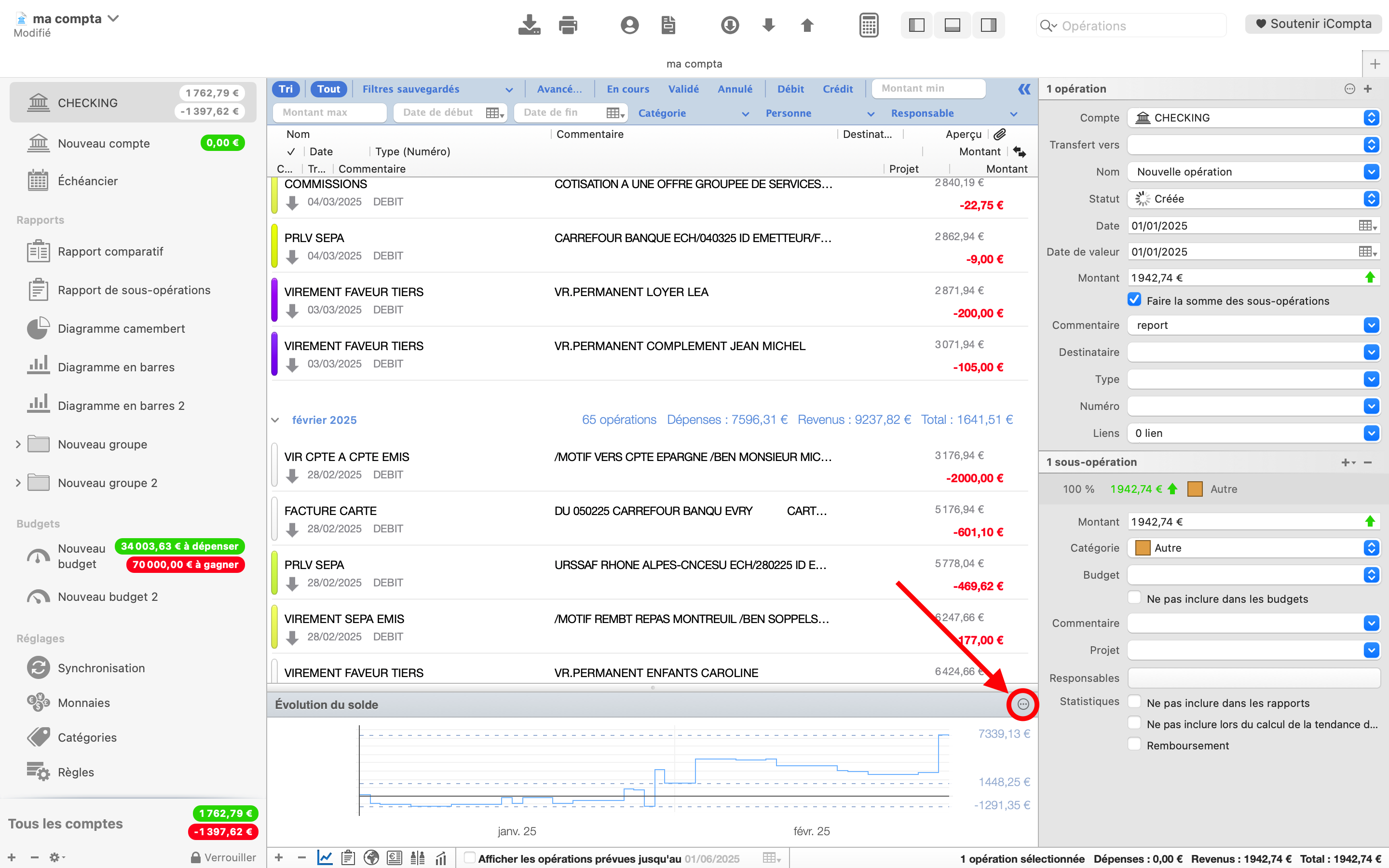Click the up arrow toolbar icon

(x=807, y=25)
